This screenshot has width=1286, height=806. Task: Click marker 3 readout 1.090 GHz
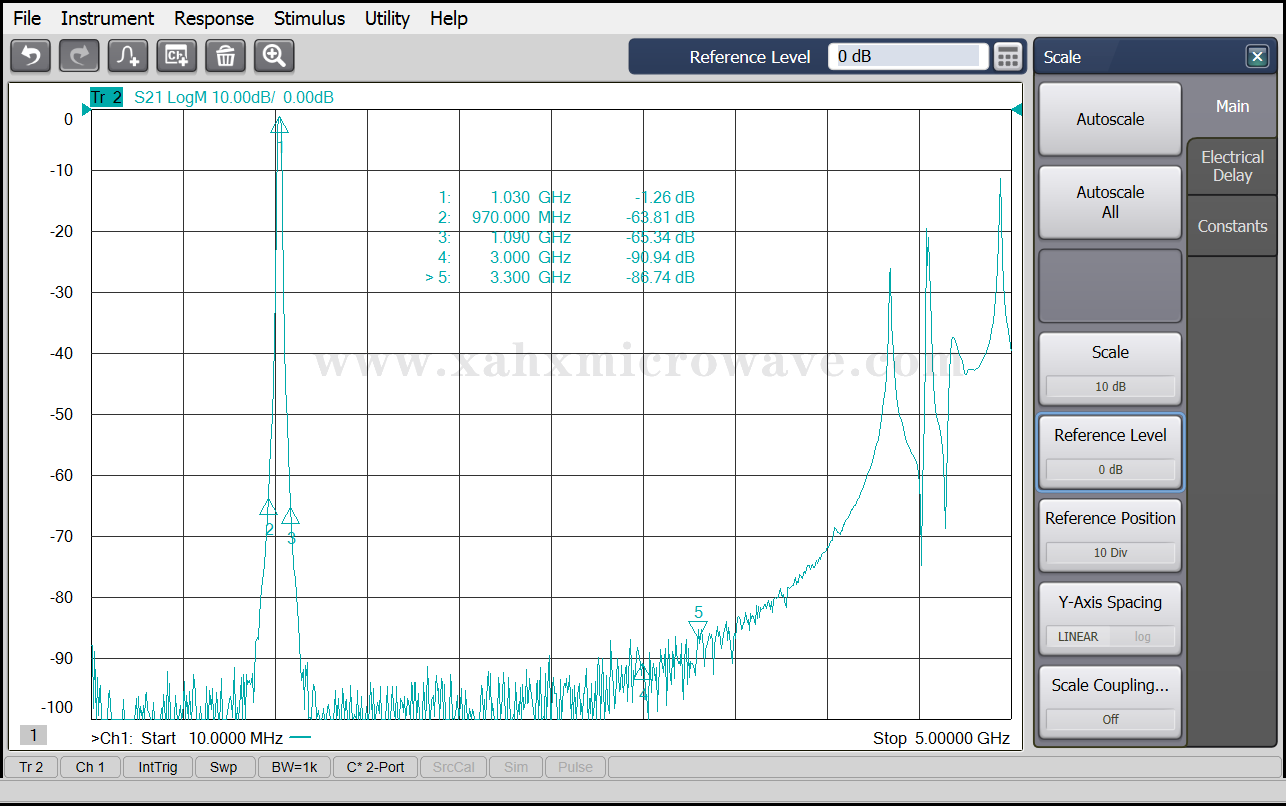click(530, 237)
